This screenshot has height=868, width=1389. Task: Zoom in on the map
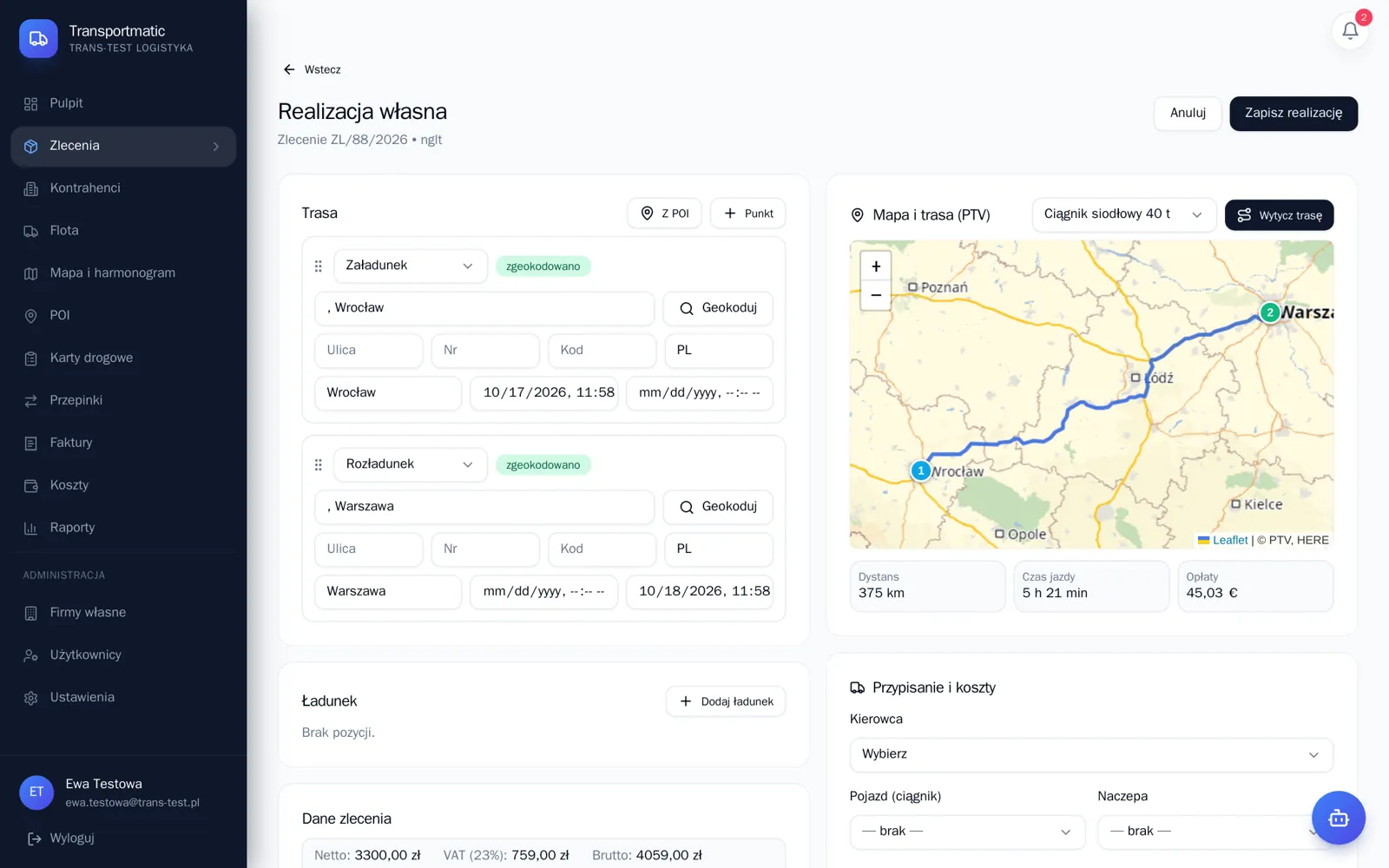click(876, 266)
